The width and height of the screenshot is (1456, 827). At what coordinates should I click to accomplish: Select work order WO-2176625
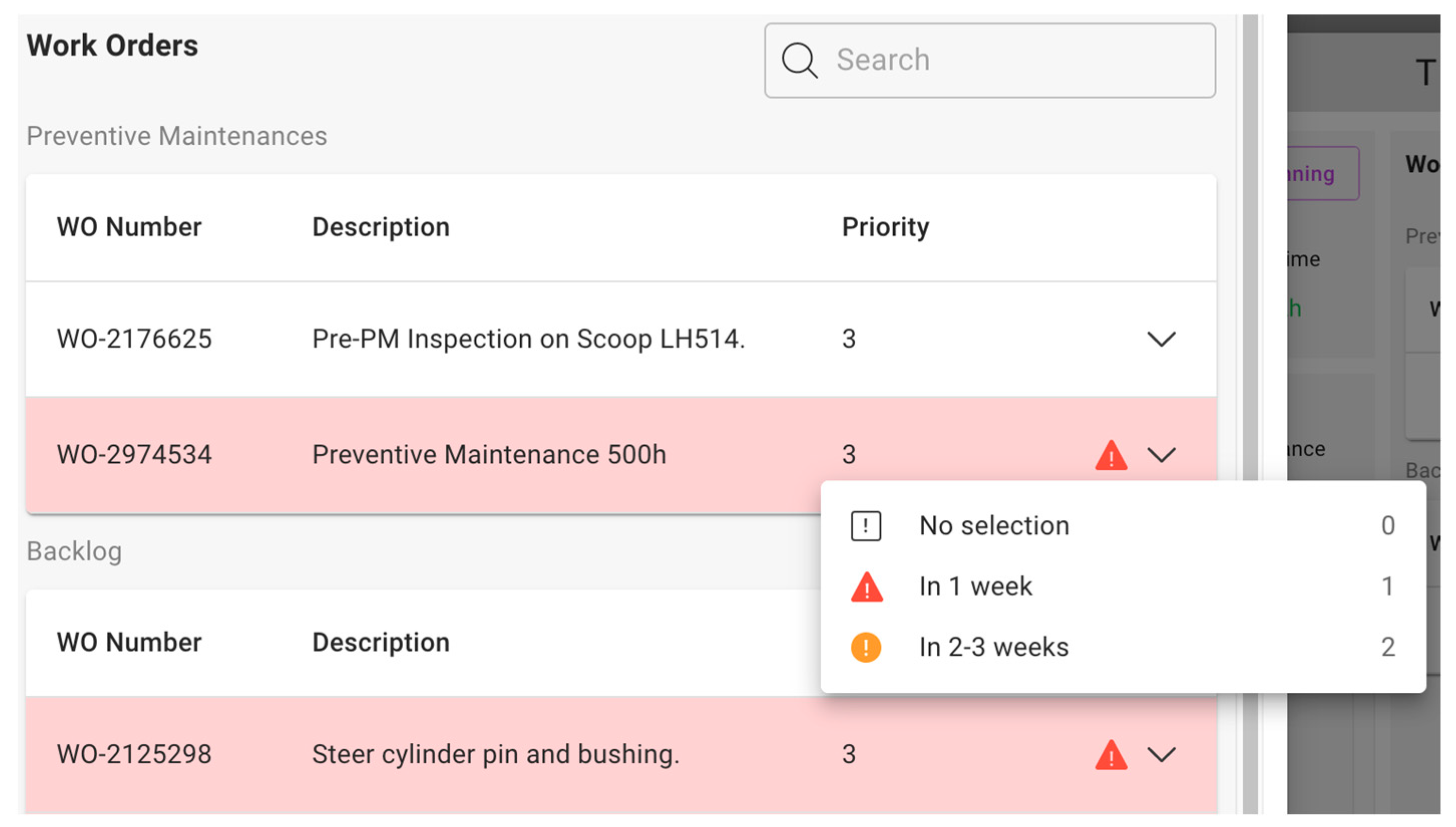(x=134, y=339)
